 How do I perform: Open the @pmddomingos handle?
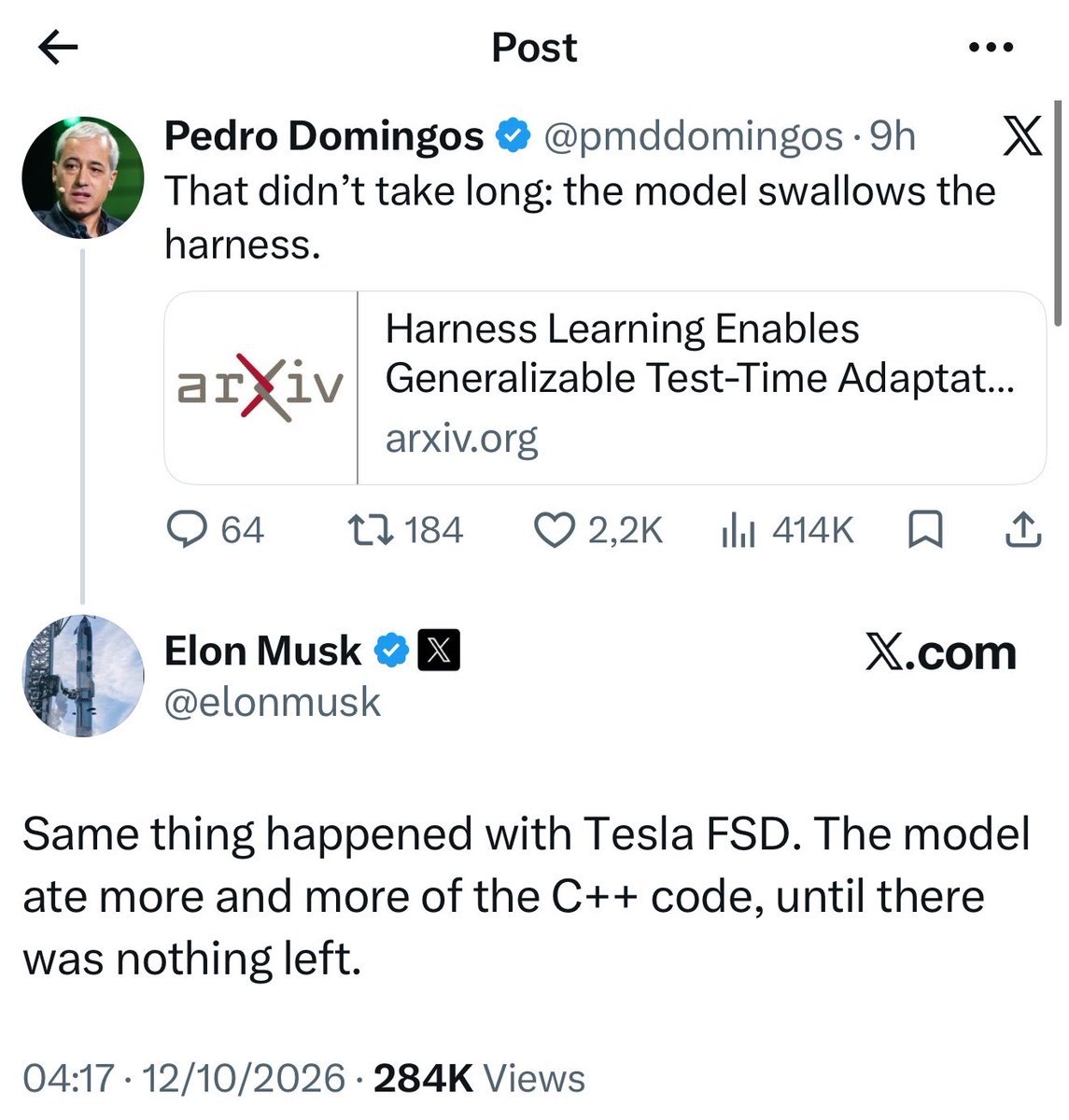(x=693, y=137)
